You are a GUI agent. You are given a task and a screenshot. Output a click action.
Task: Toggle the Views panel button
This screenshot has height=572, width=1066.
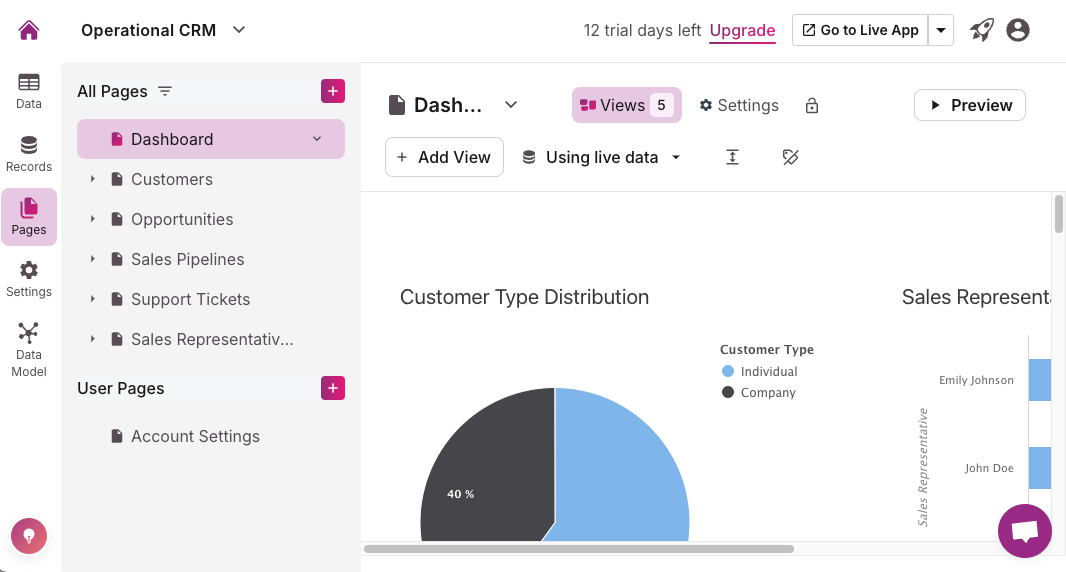(626, 105)
